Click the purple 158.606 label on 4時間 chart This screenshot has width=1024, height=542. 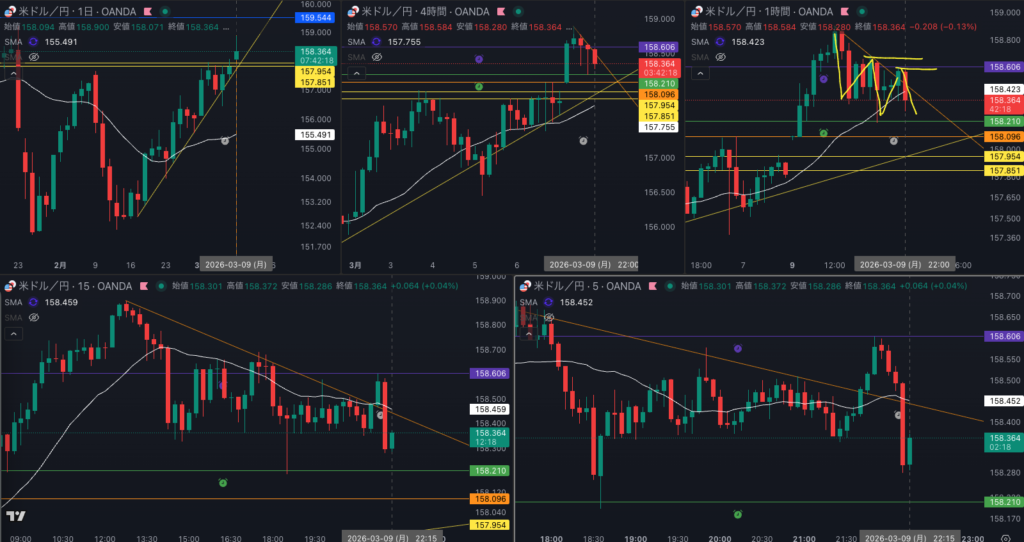pyautogui.click(x=658, y=48)
